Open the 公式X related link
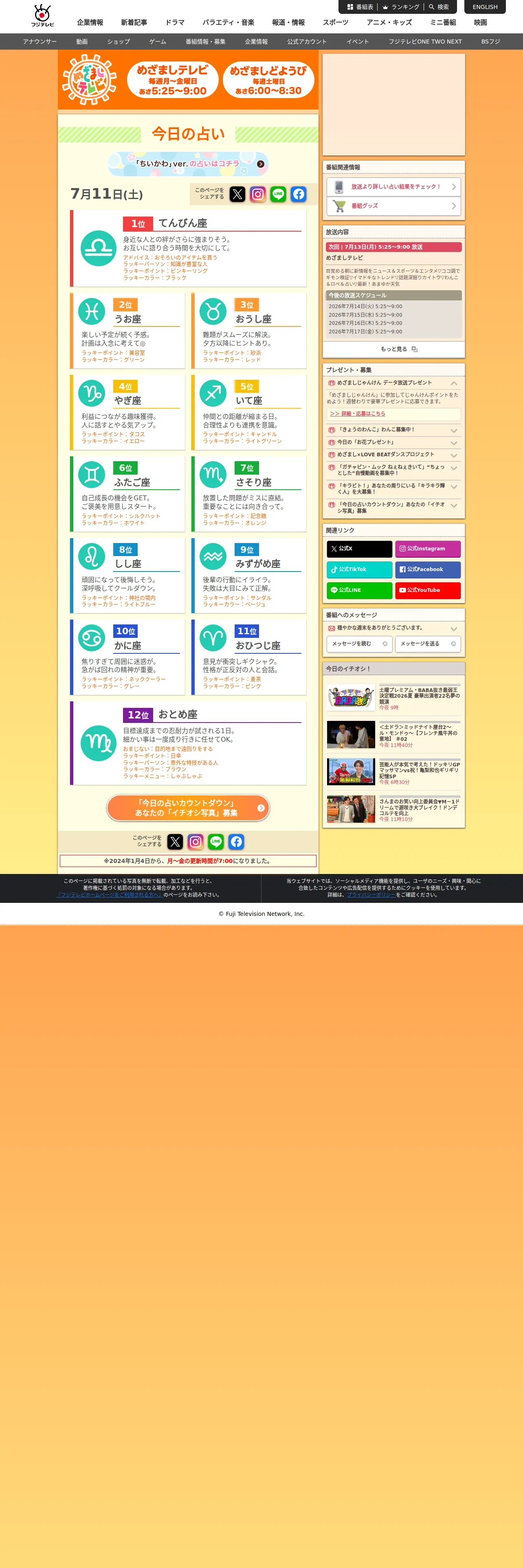This screenshot has height=1568, width=523. 360,549
